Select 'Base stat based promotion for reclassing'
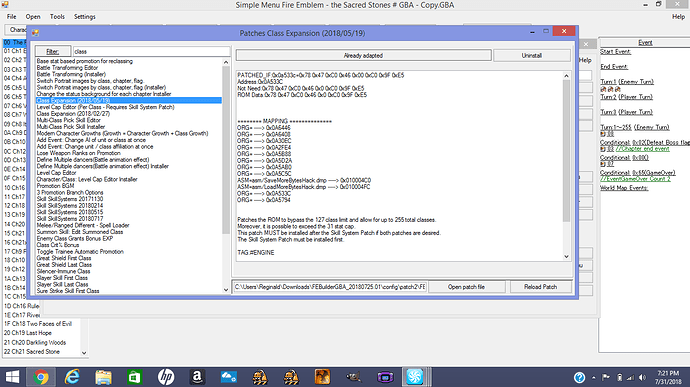 coord(84,61)
